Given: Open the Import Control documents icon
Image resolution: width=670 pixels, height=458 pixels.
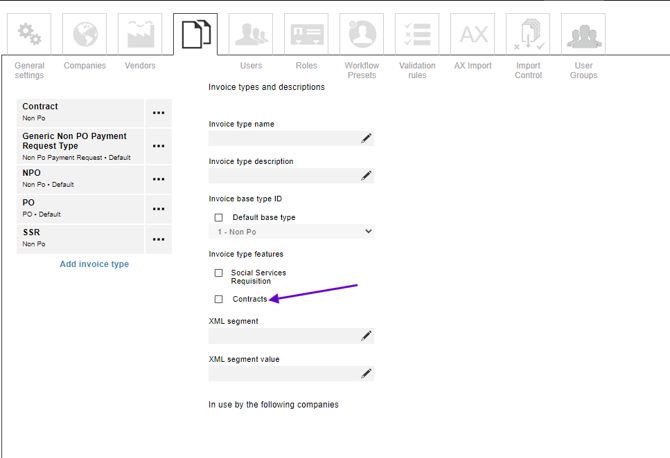Looking at the screenshot, I should tap(528, 34).
